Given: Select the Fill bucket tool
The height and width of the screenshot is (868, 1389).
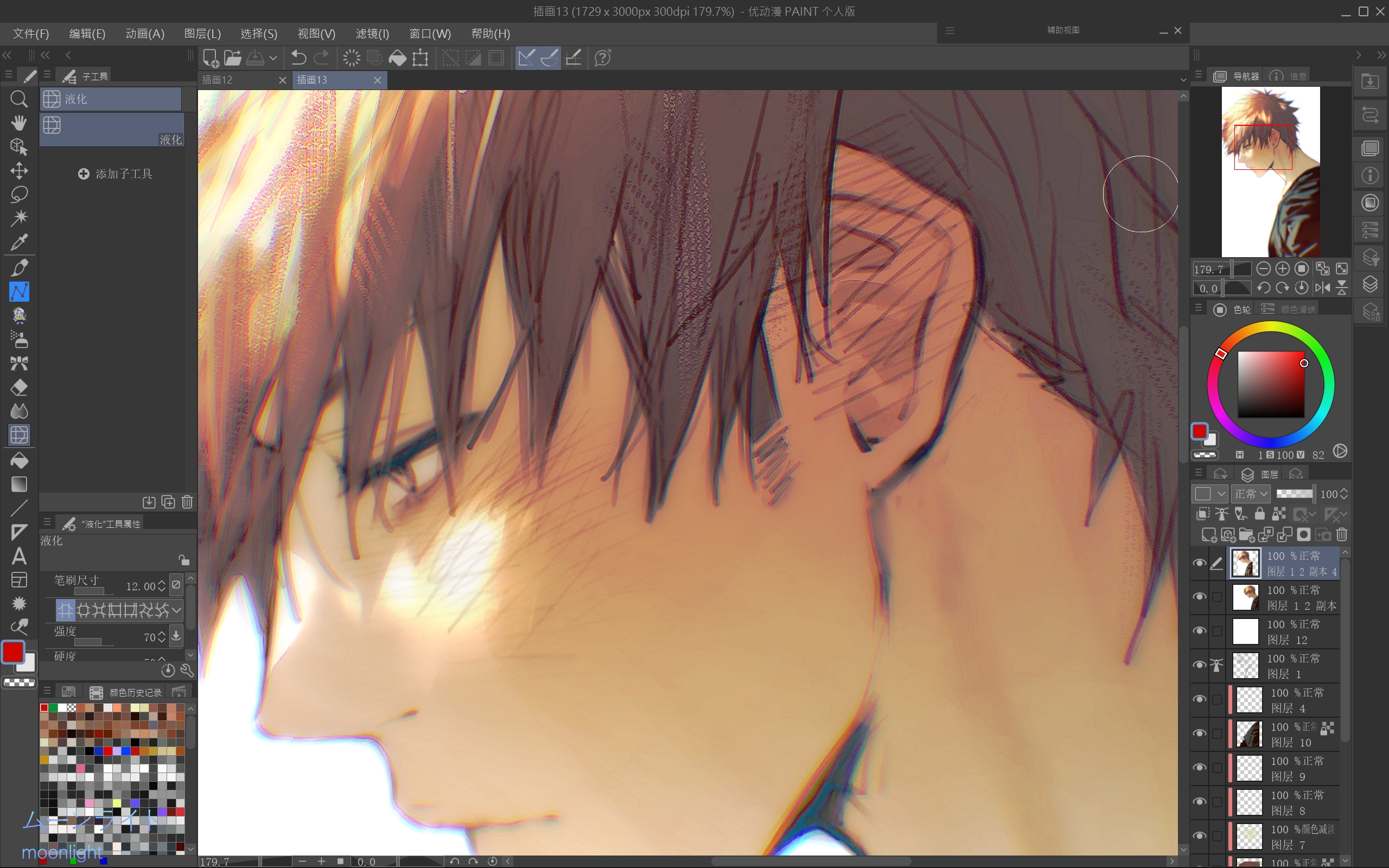Looking at the screenshot, I should tap(19, 460).
